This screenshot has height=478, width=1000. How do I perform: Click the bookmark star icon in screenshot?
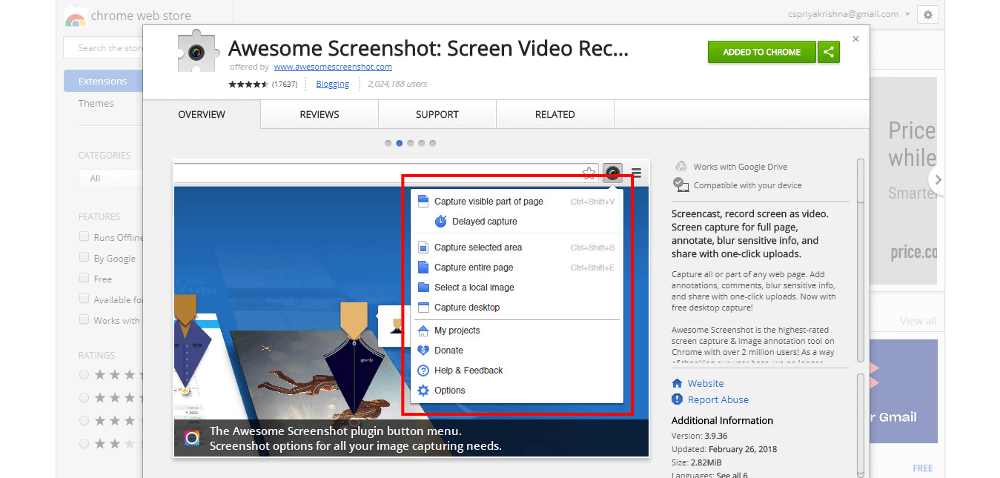coord(589,173)
